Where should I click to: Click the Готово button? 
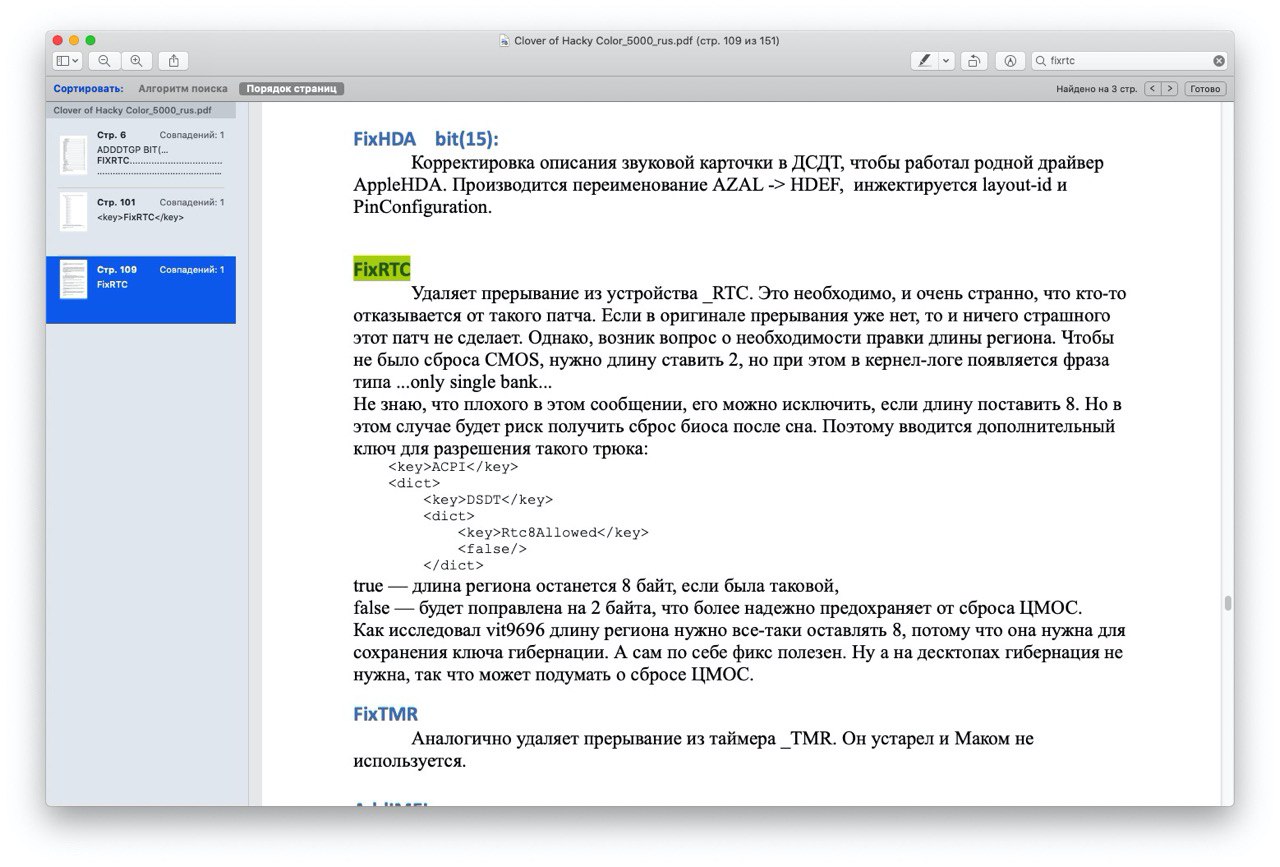1205,89
